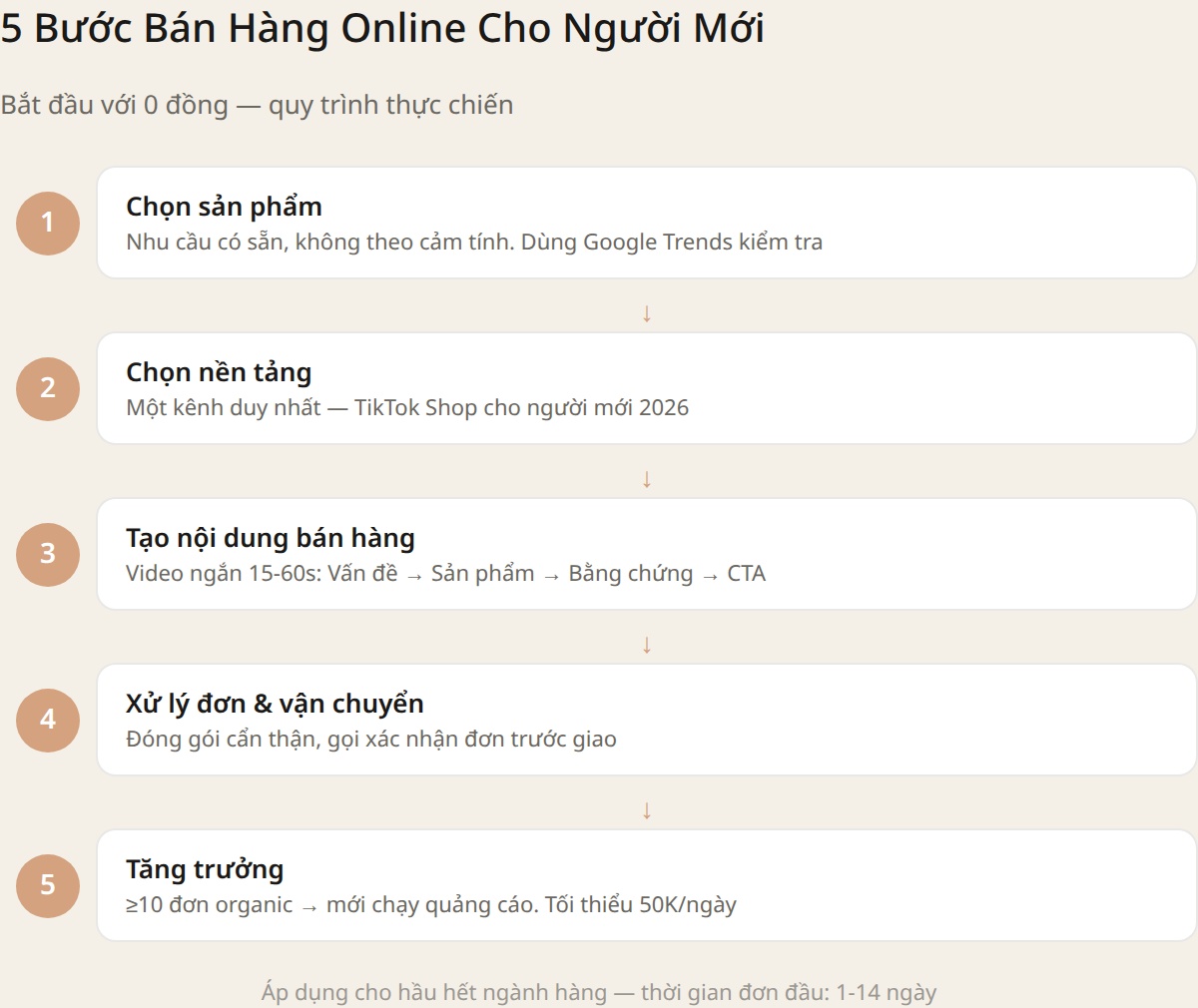Click the 'Video ngắn 15-60s' description

[x=445, y=573]
